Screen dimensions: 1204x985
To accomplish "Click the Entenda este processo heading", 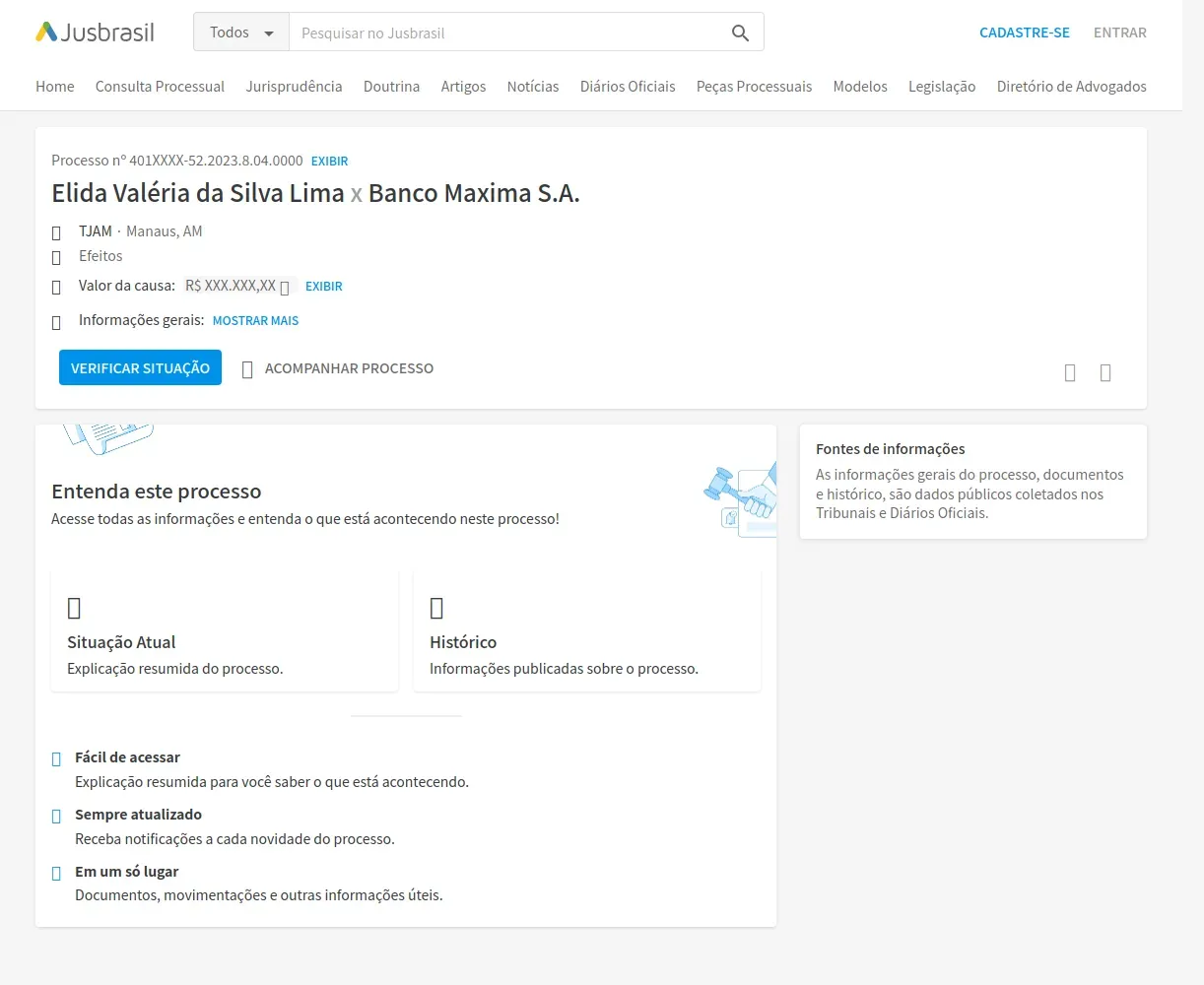I will [157, 492].
